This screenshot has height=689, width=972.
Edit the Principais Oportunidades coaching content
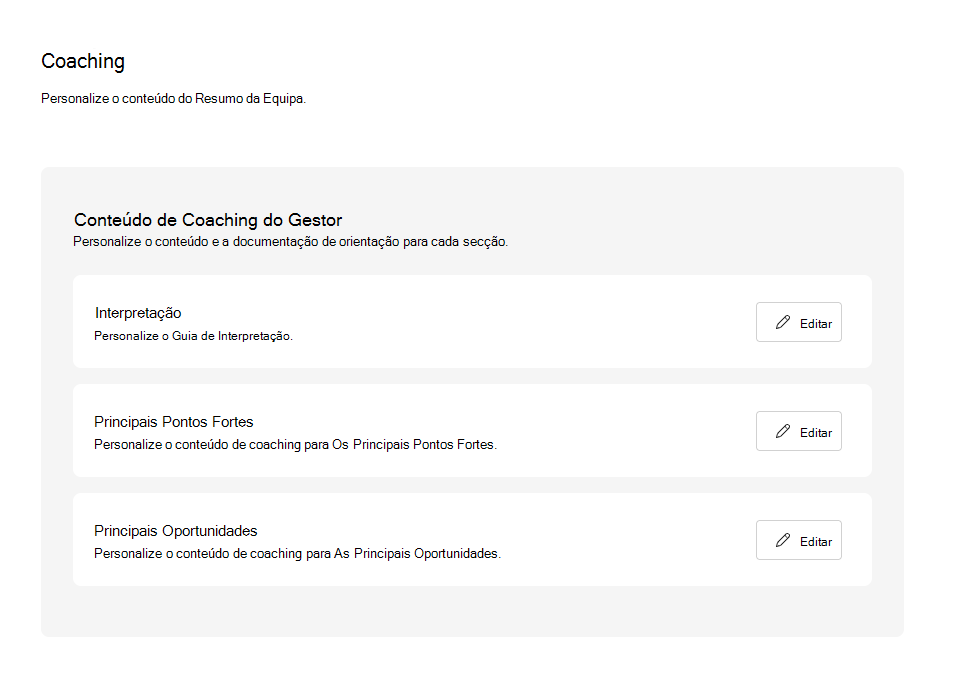(799, 541)
